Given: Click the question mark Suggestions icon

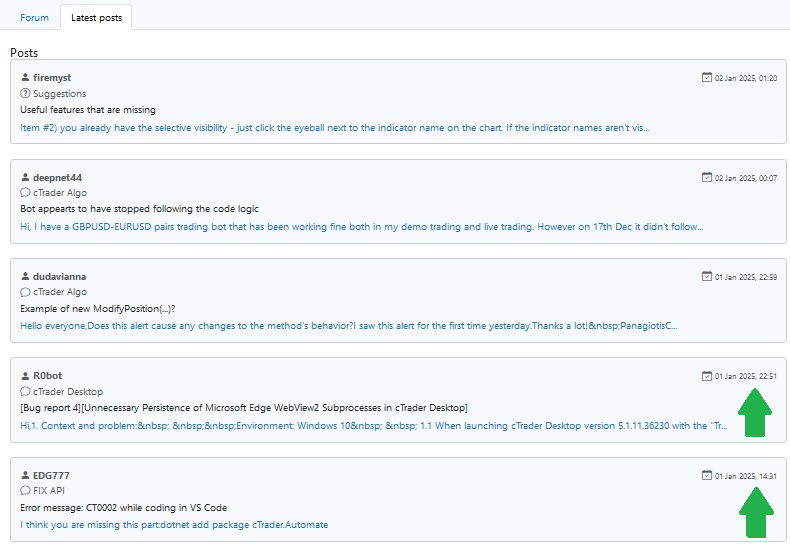Looking at the screenshot, I should pos(25,93).
